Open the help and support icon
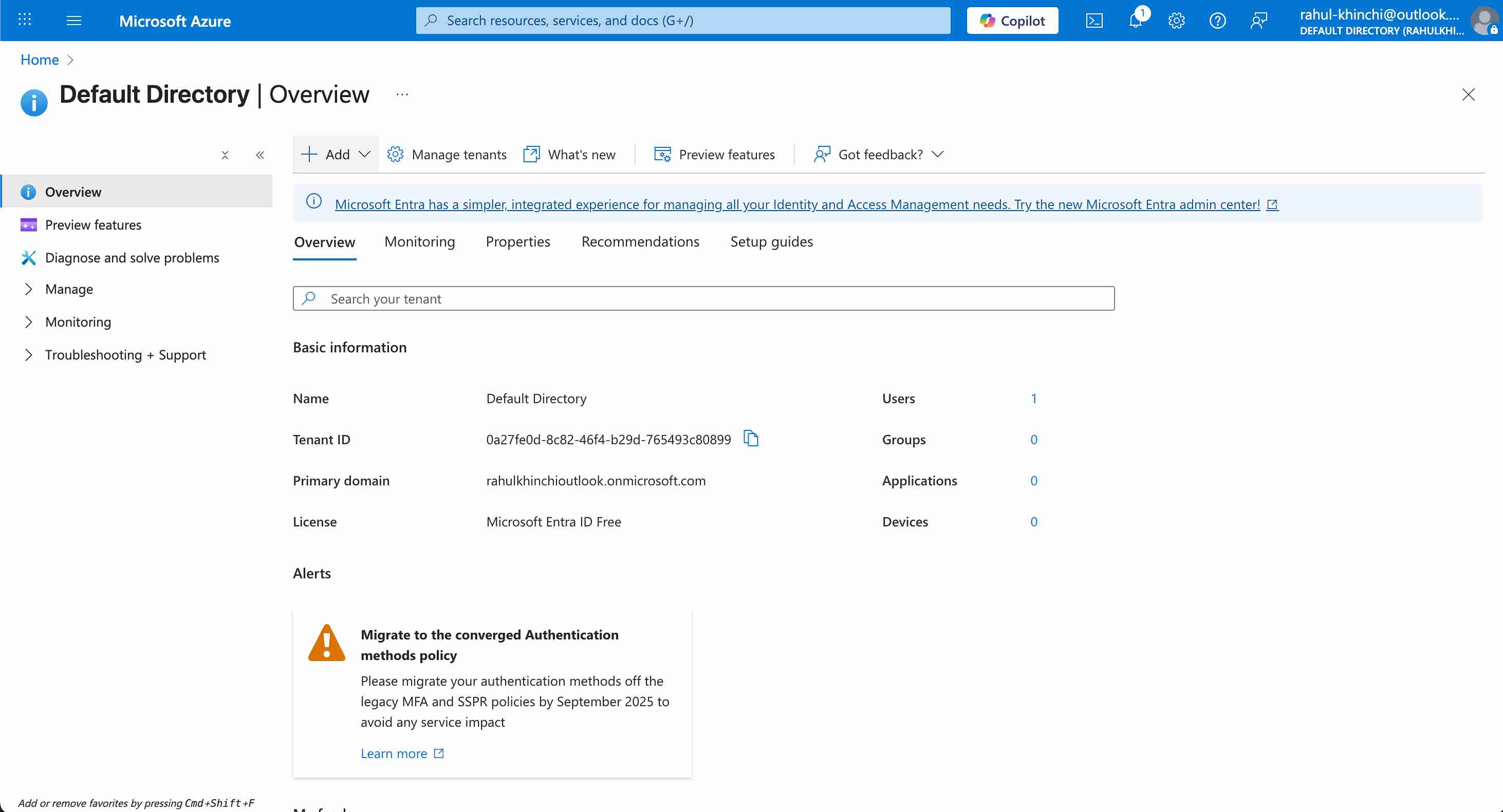1503x812 pixels. 1218,20
